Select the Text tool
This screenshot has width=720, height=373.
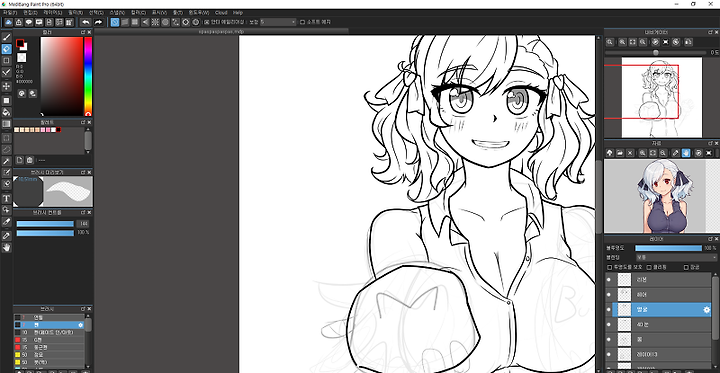coord(6,199)
